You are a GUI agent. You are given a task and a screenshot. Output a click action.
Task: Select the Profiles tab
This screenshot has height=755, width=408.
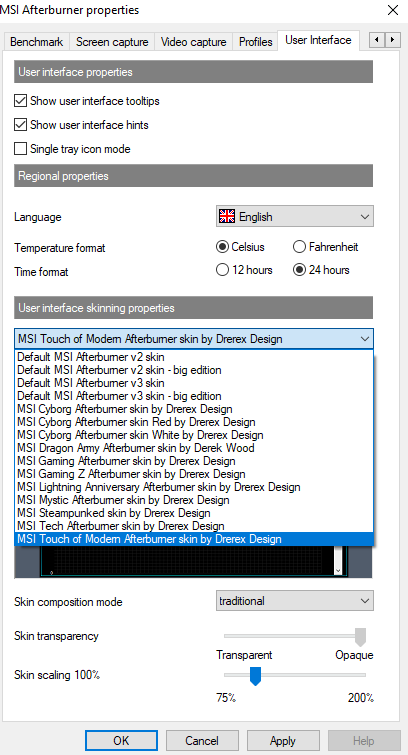point(255,42)
